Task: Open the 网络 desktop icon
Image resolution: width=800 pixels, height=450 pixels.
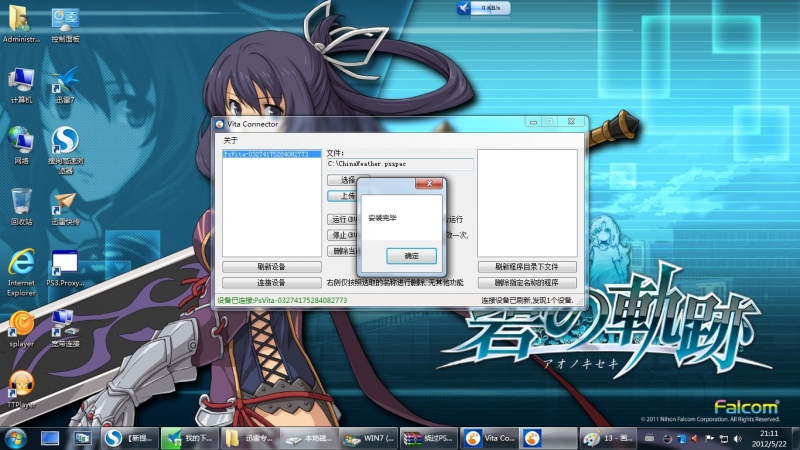Action: pos(21,145)
